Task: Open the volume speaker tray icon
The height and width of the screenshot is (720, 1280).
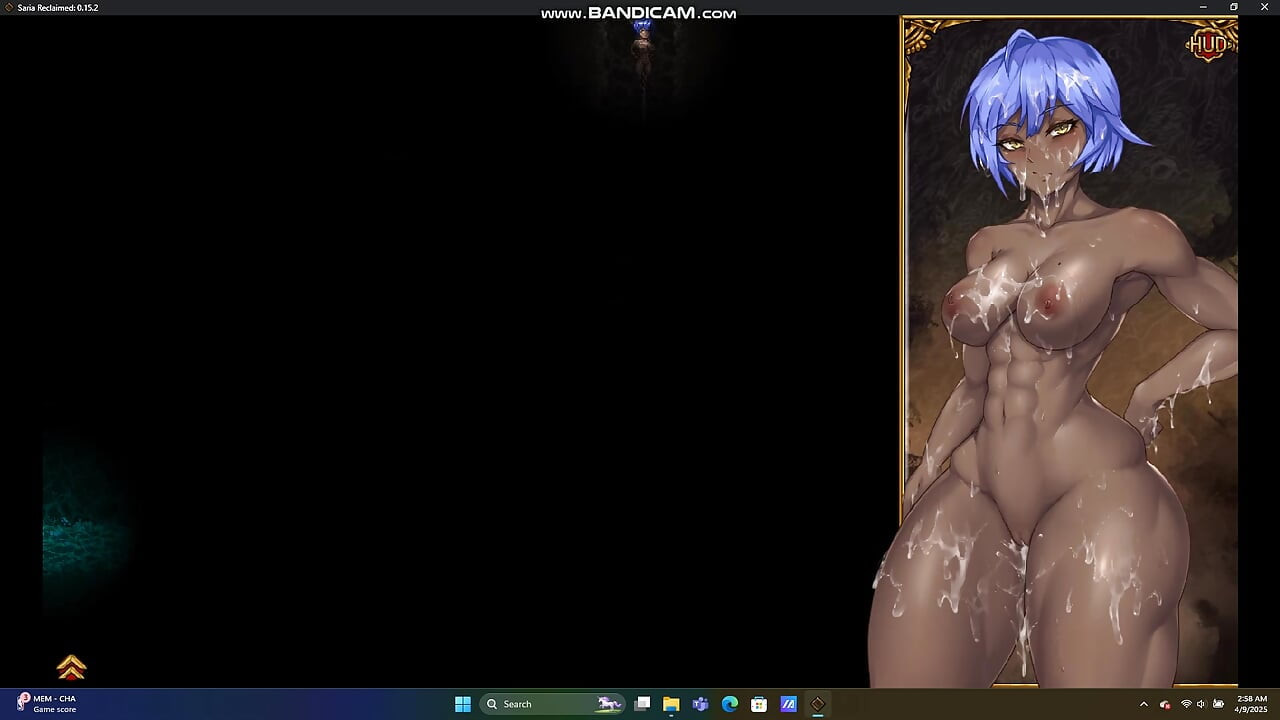Action: coord(1201,704)
